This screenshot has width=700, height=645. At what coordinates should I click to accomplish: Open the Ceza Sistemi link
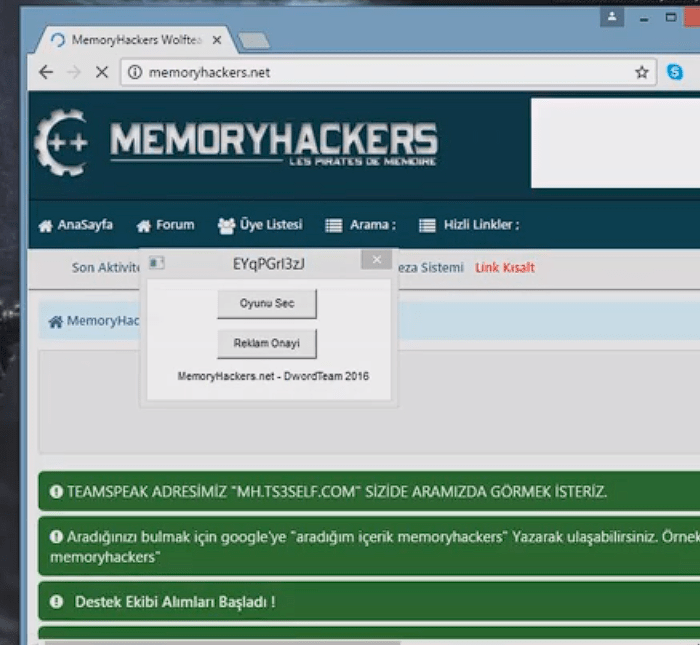pyautogui.click(x=430, y=267)
